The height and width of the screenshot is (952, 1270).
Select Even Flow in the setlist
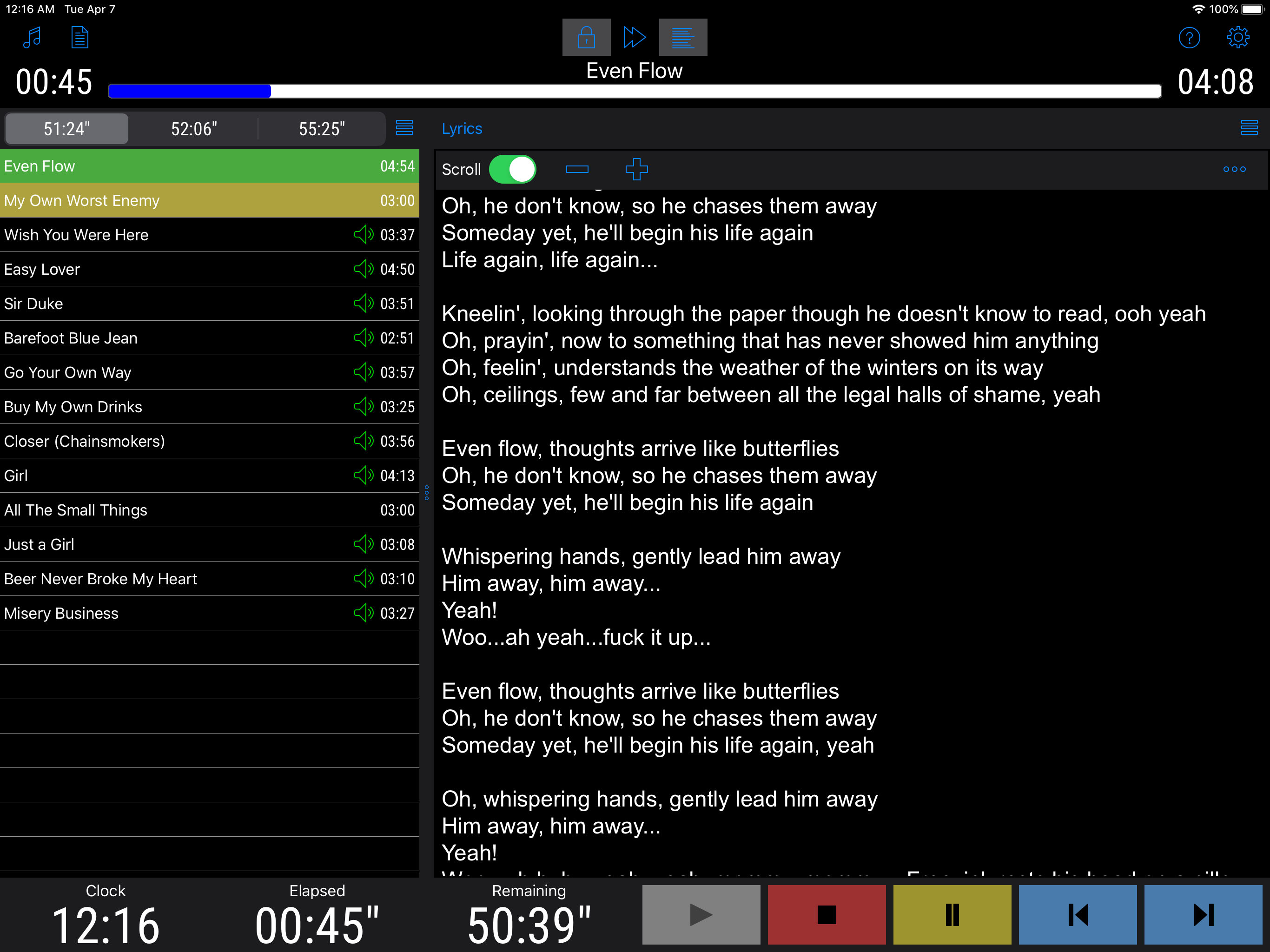[x=210, y=166]
